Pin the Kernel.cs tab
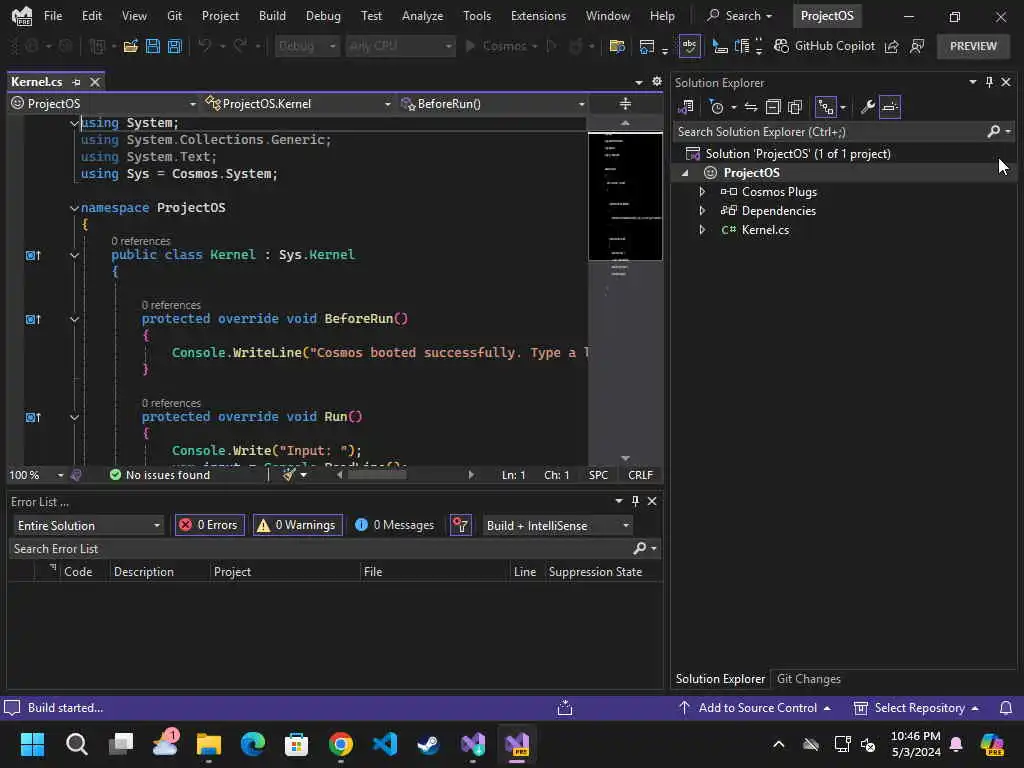The width and height of the screenshot is (1024, 768). 76,82
